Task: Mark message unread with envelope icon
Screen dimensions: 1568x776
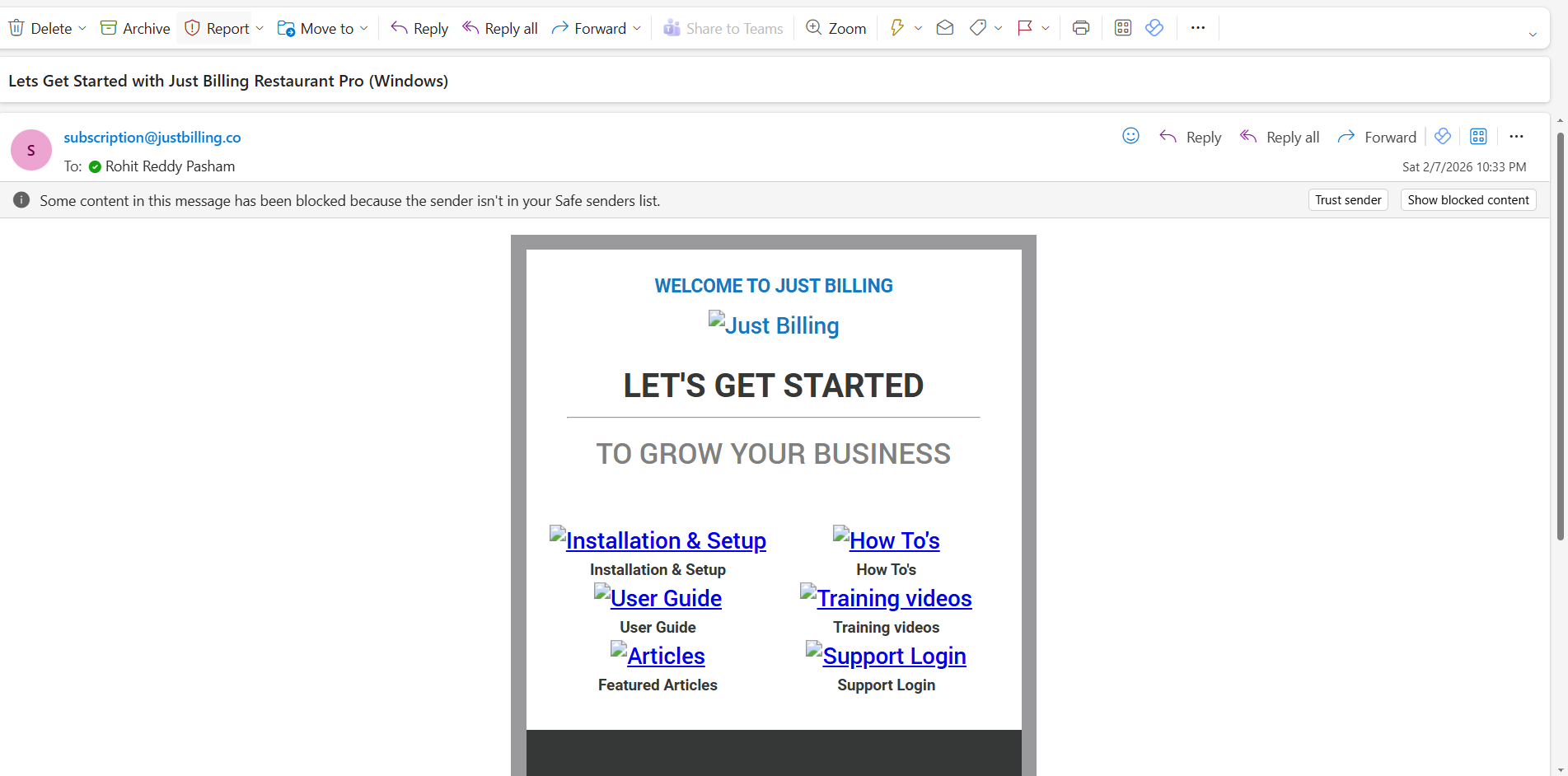Action: 945,28
